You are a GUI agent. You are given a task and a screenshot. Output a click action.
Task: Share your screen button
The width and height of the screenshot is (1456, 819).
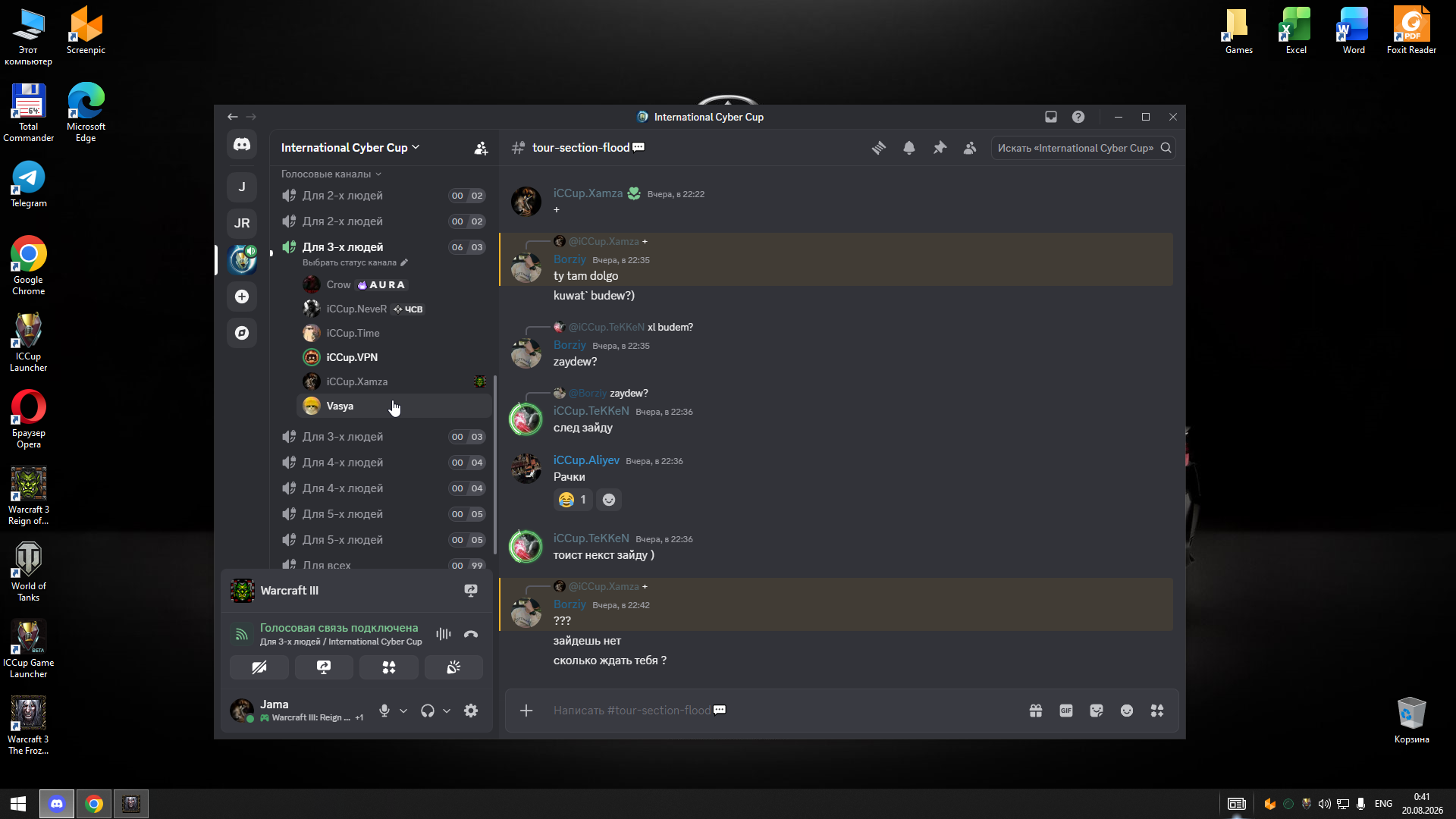pos(324,667)
